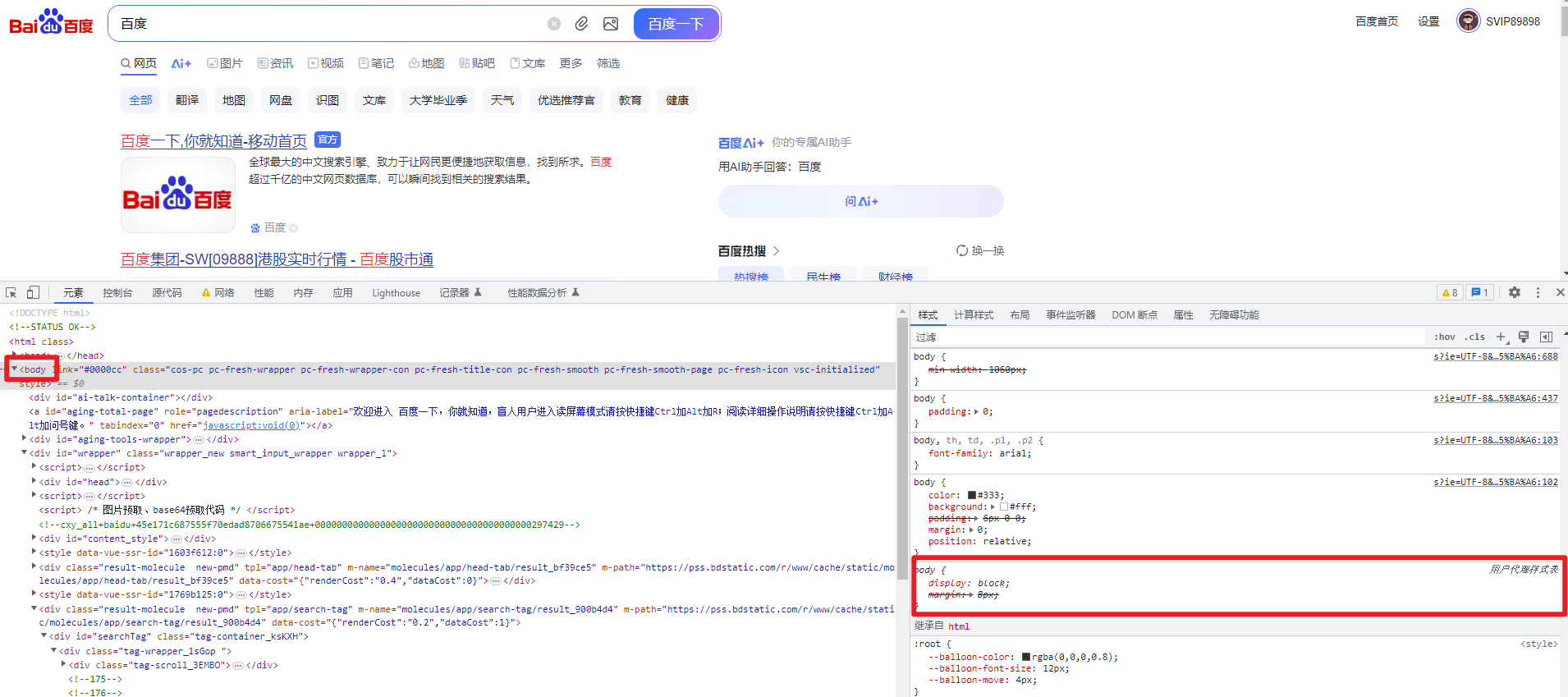Screen dimensions: 1568x697
Task: Toggle the rendering emulation brush icon
Action: pos(1524,337)
